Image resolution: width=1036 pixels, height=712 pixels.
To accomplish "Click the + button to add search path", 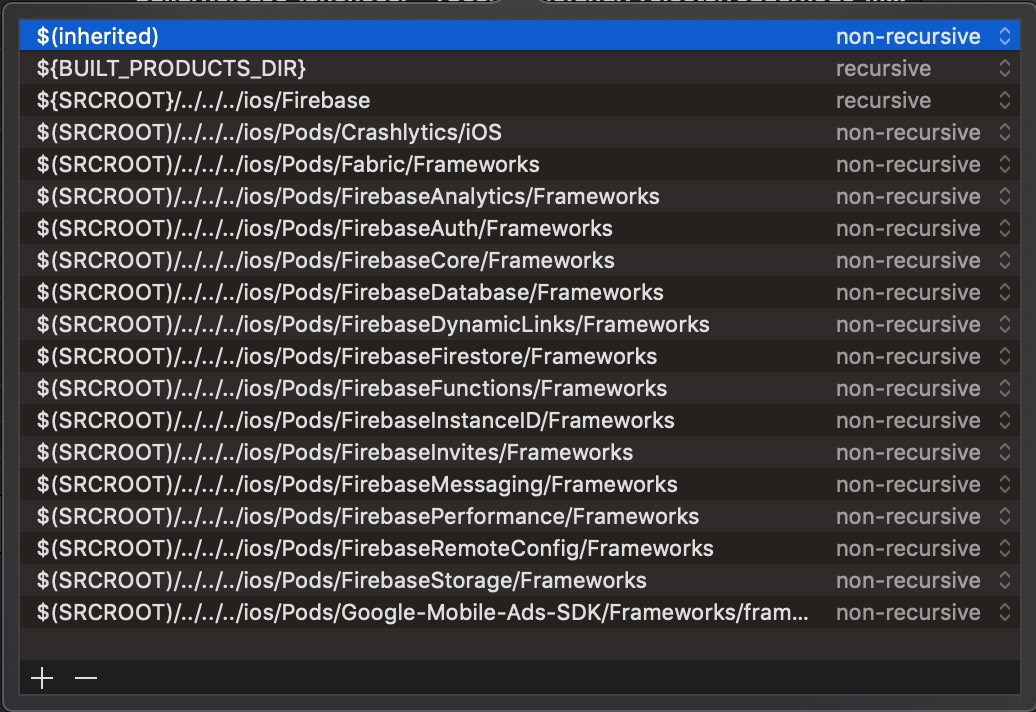I will 41,677.
